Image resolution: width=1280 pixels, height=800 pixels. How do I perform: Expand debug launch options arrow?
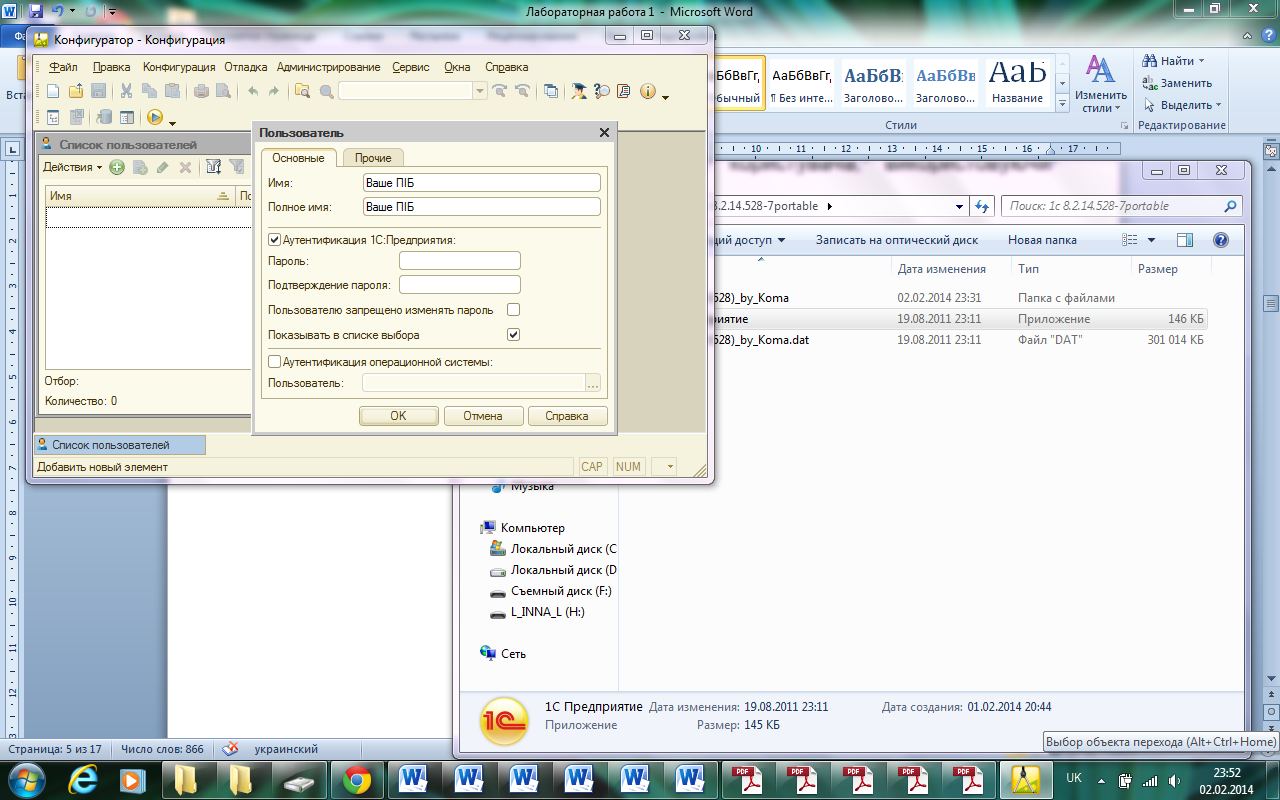172,122
